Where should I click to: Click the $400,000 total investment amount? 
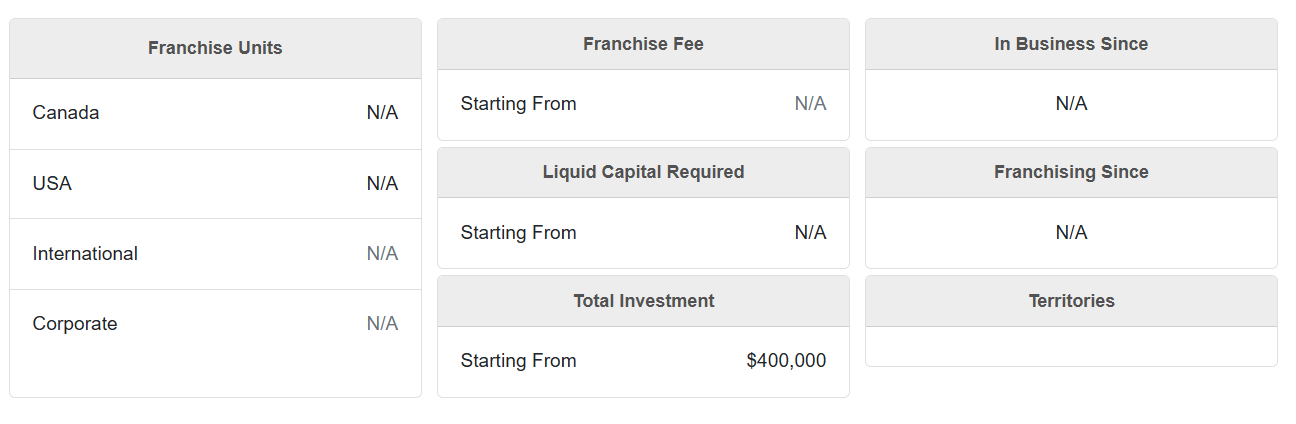pos(786,361)
